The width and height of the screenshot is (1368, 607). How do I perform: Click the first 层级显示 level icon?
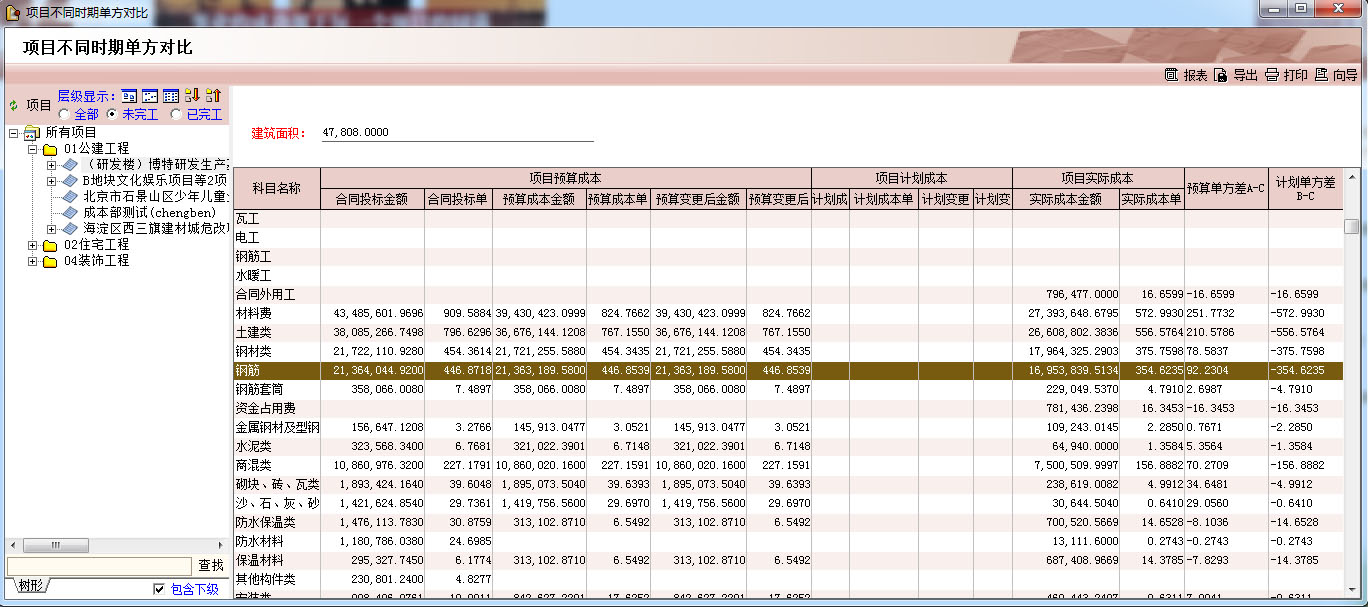point(129,96)
